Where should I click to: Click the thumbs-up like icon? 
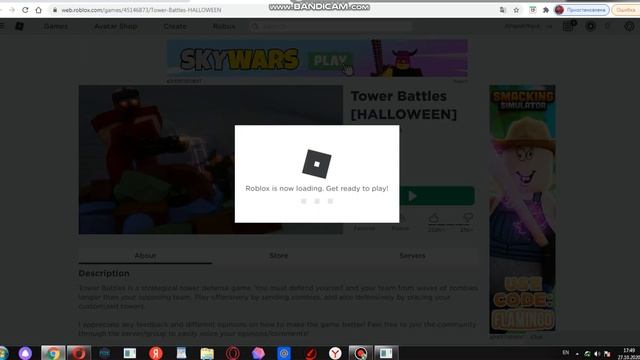[x=434, y=218]
